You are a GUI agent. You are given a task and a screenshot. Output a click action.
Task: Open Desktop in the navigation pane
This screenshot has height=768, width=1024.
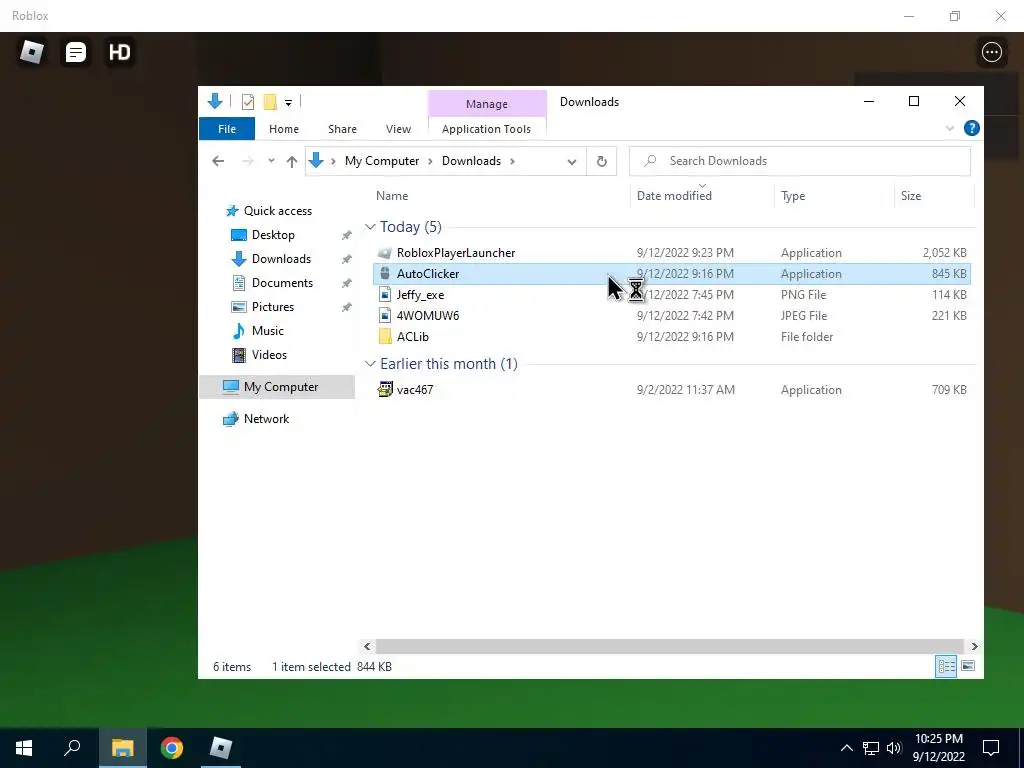(x=273, y=234)
